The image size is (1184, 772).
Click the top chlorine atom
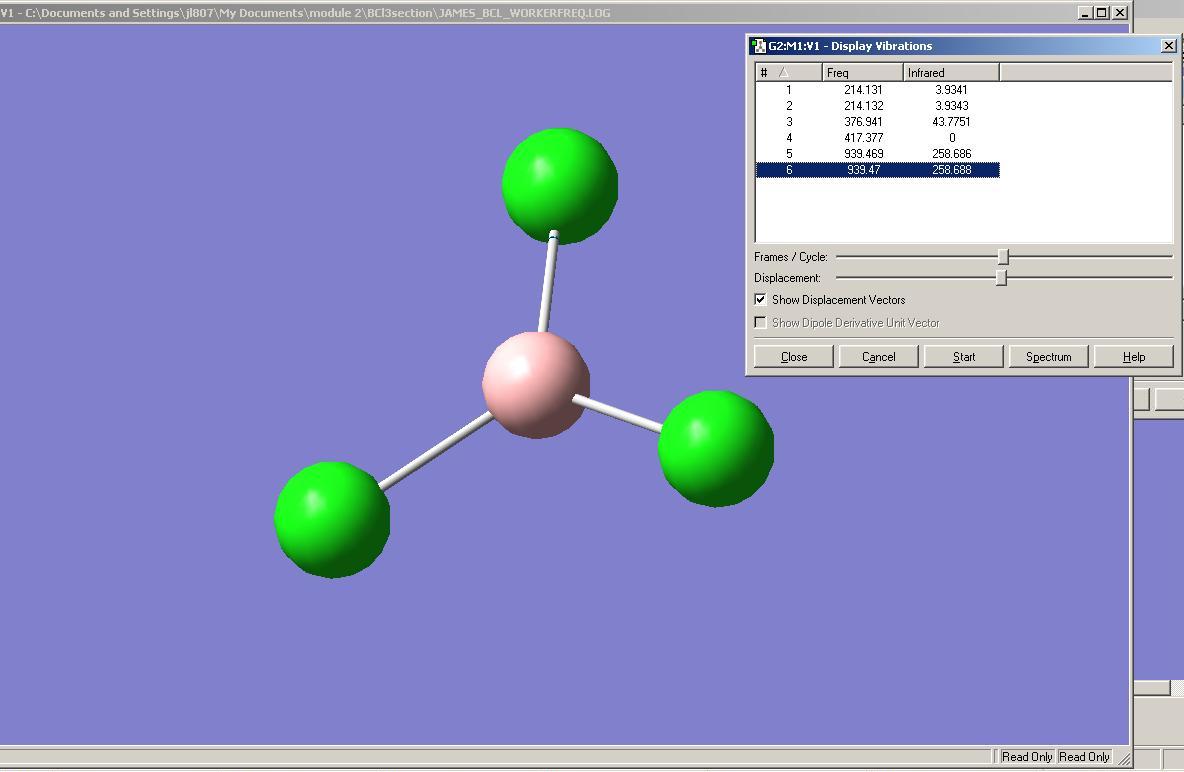(x=560, y=186)
